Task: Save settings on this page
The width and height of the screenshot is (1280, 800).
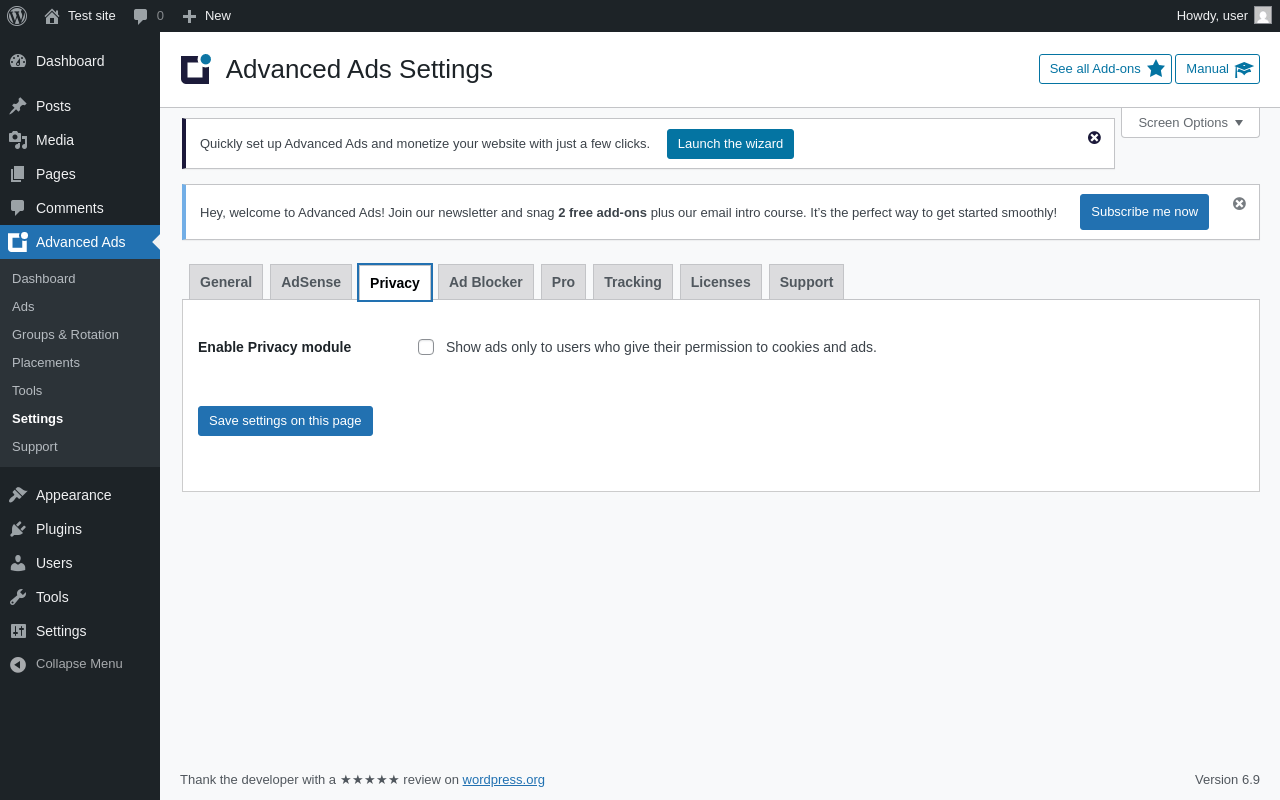Action: click(285, 421)
